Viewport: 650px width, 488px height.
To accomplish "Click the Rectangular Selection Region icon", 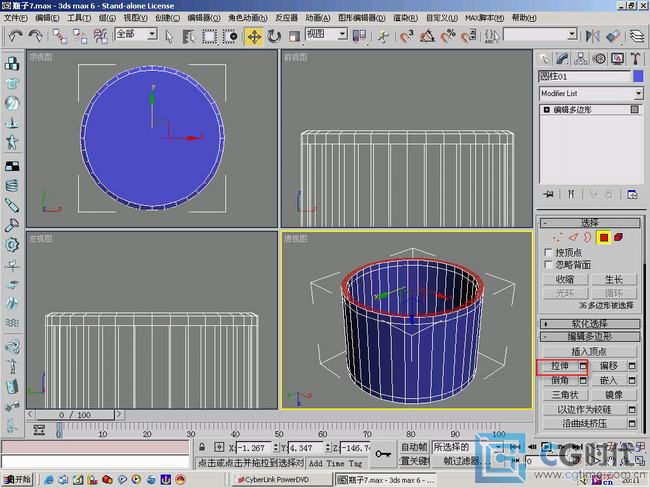I will 209,36.
